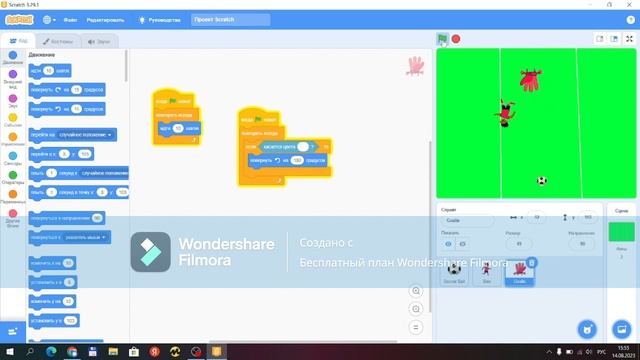Image resolution: width=640 pixels, height=360 pixels.
Task: Open Руководства tutorials
Action: point(160,20)
